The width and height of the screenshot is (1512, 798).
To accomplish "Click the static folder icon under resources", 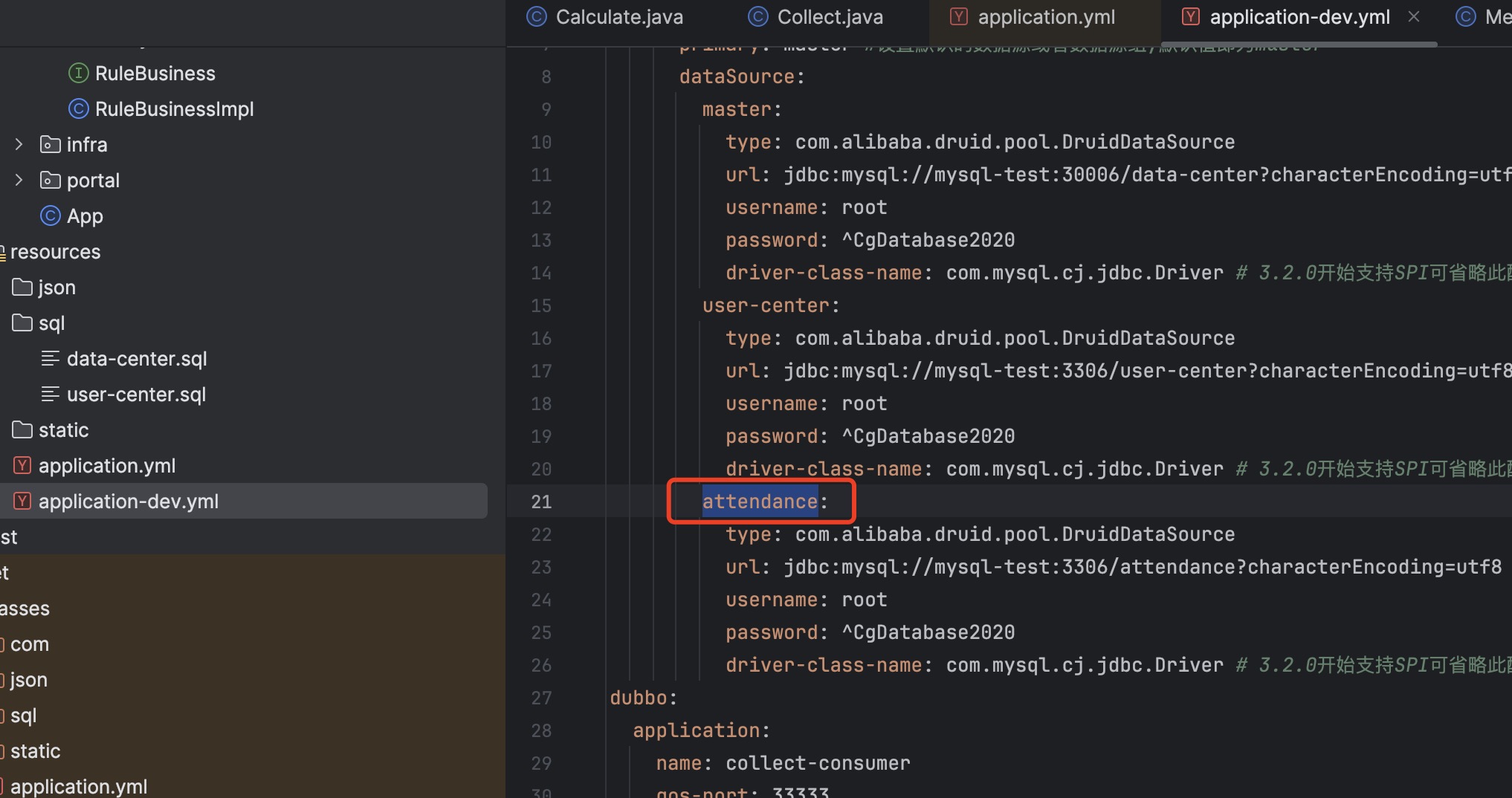I will (x=22, y=430).
